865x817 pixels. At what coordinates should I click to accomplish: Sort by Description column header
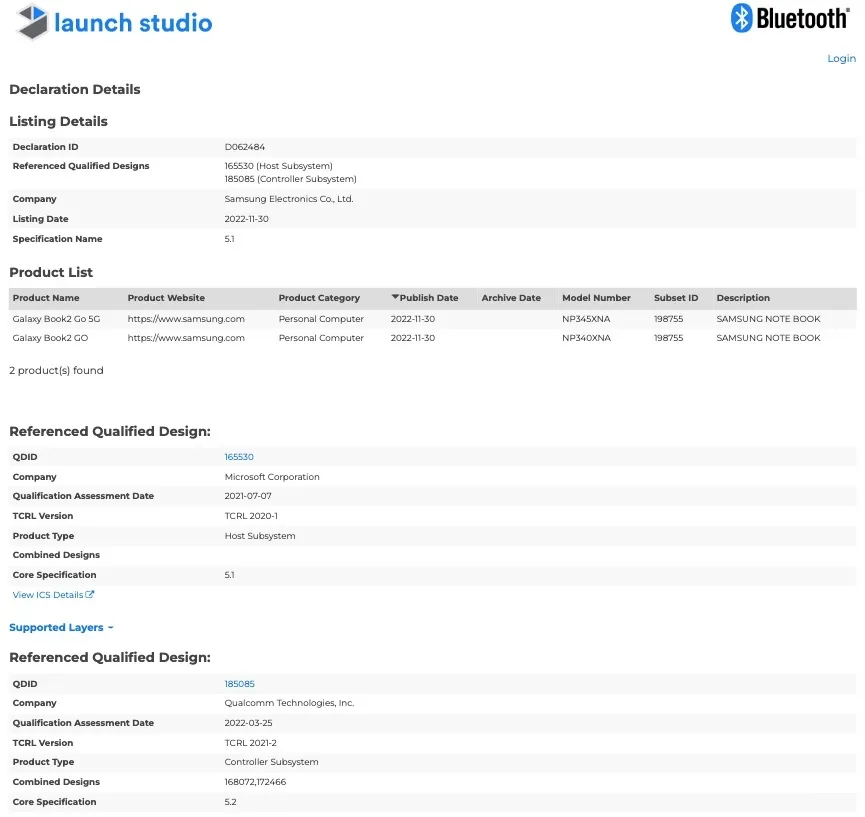click(x=743, y=298)
